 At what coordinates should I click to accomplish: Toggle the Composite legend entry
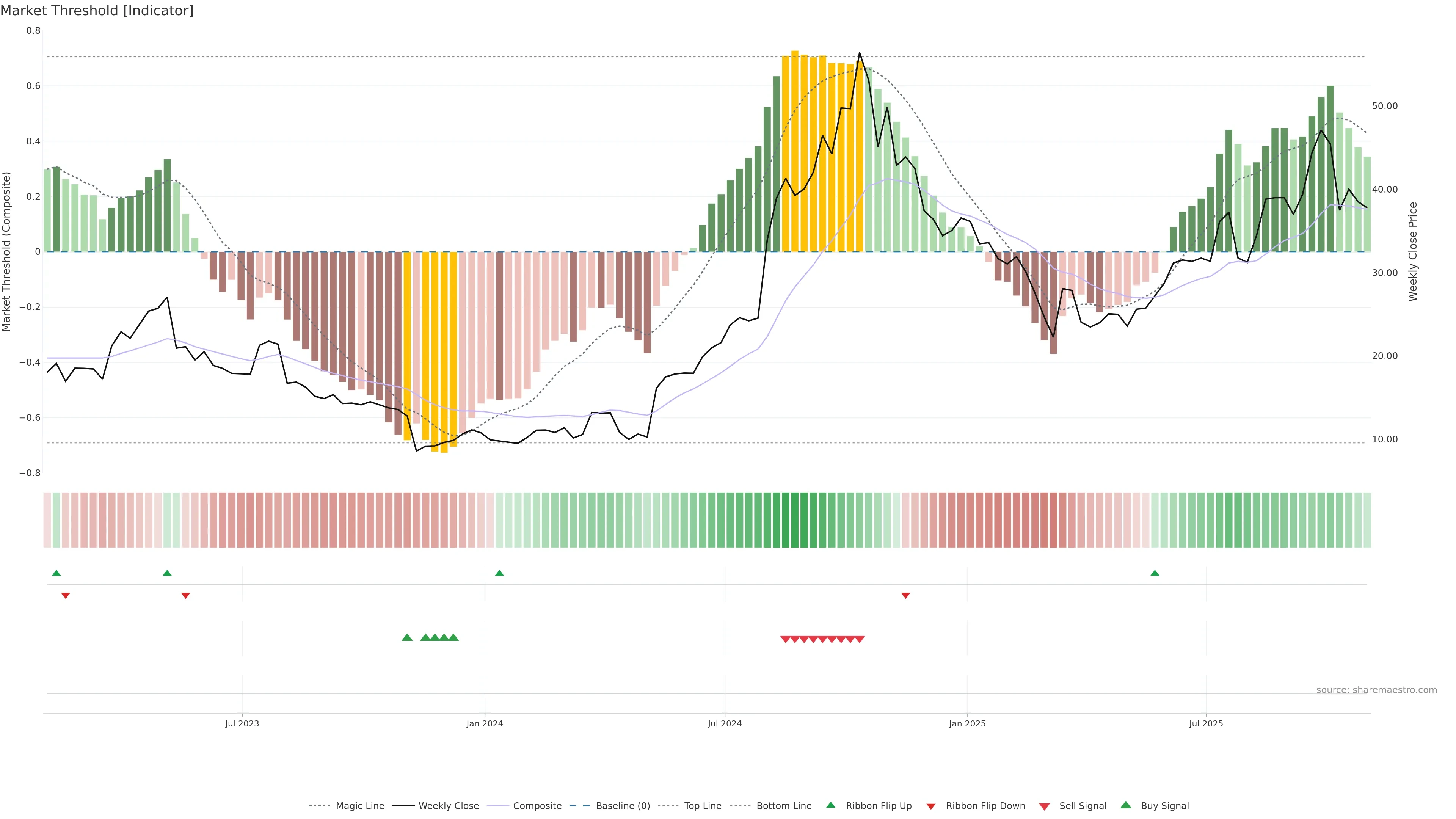(537, 806)
